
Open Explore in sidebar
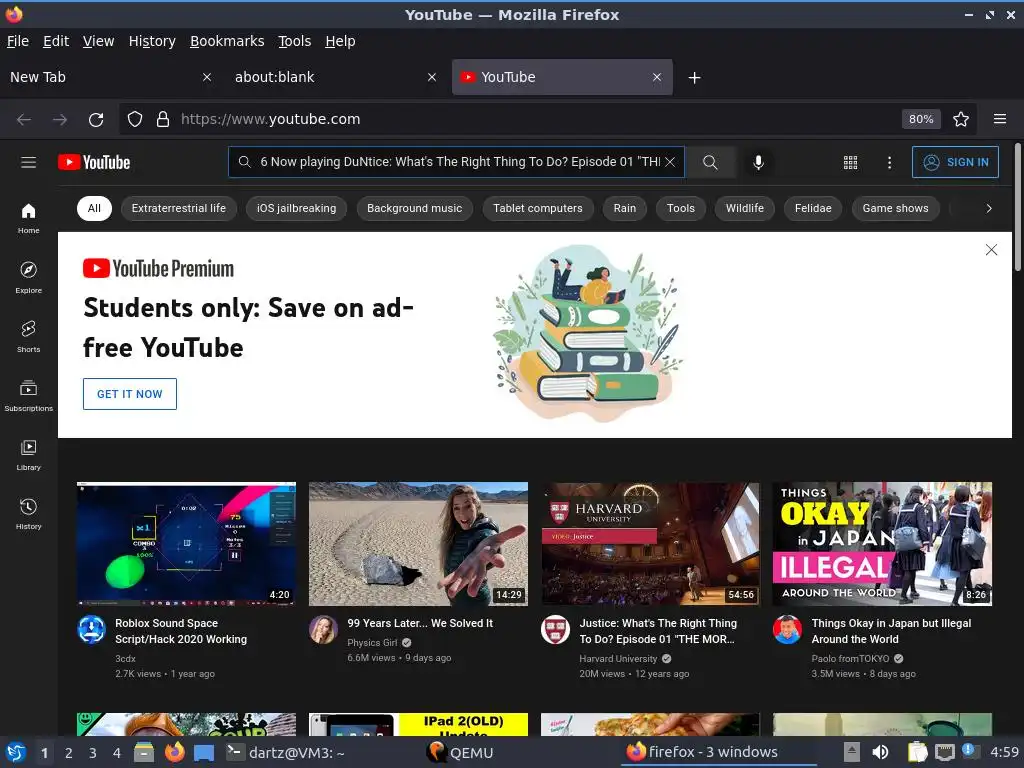[x=28, y=278]
